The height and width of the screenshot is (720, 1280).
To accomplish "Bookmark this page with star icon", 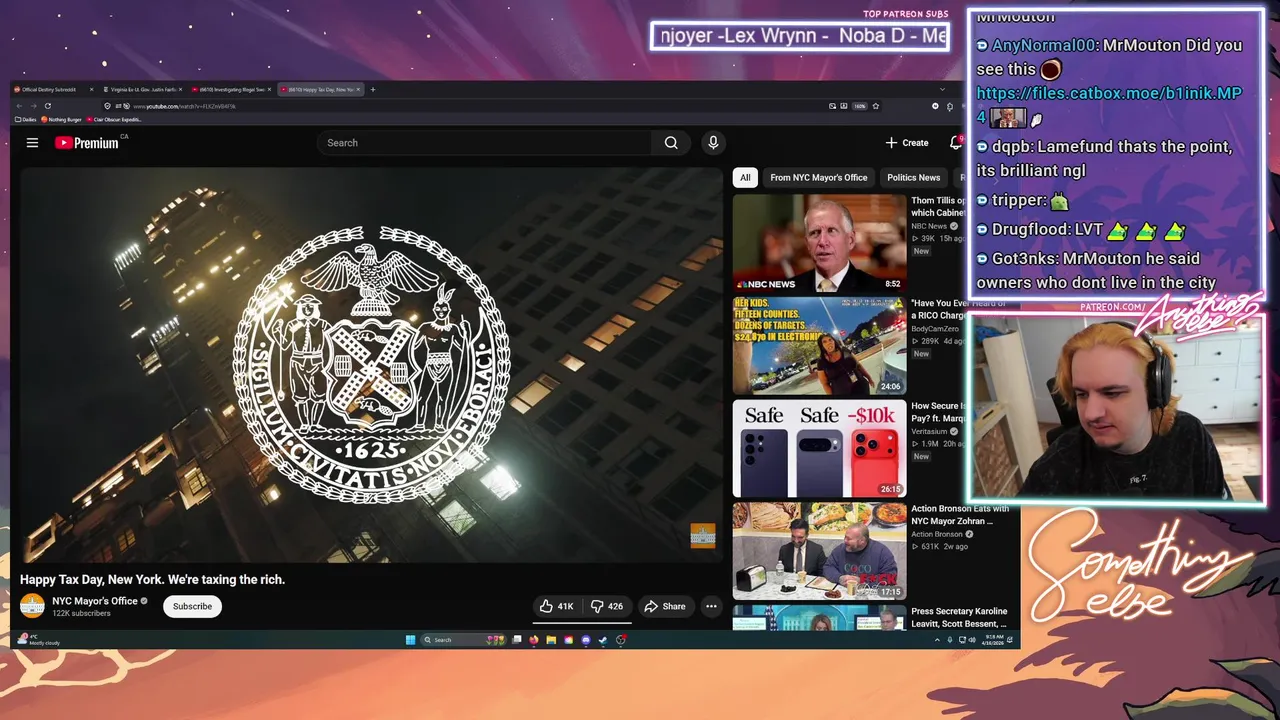I will [876, 106].
